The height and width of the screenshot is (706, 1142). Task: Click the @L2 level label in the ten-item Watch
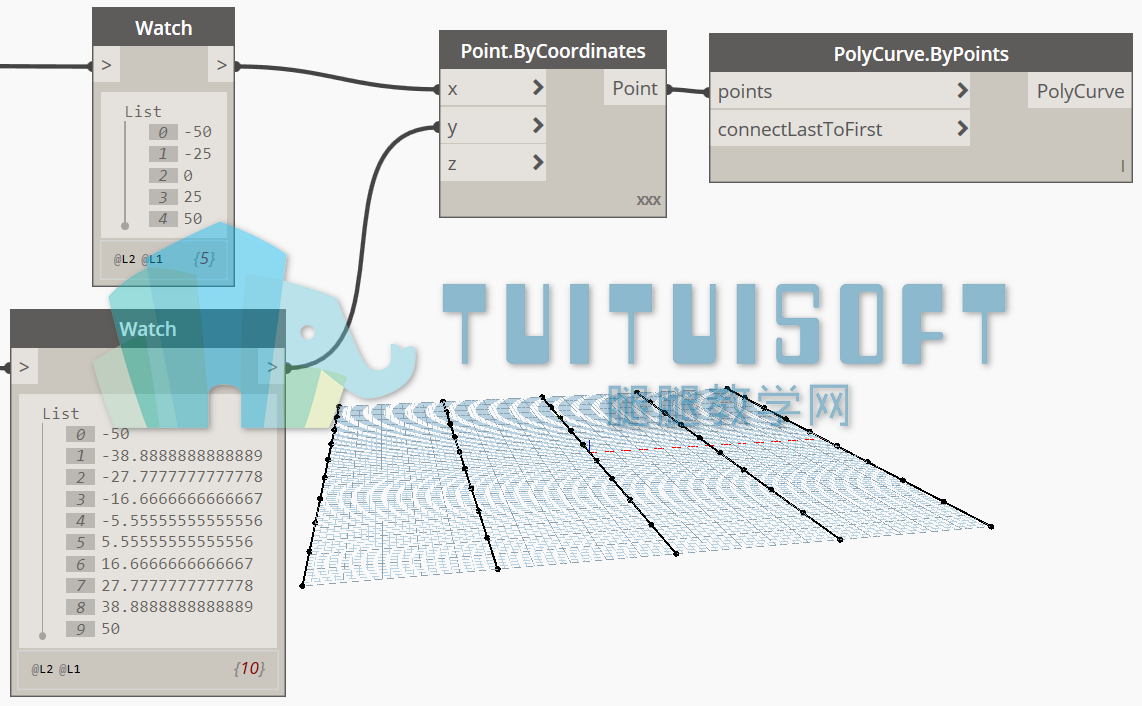point(42,669)
